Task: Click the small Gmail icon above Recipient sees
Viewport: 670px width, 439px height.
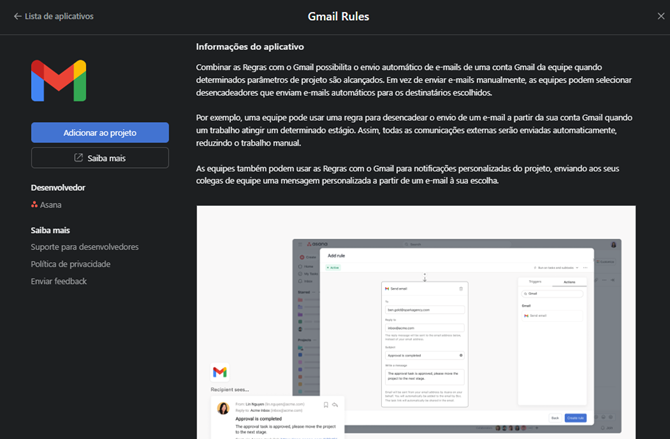Action: (219, 372)
